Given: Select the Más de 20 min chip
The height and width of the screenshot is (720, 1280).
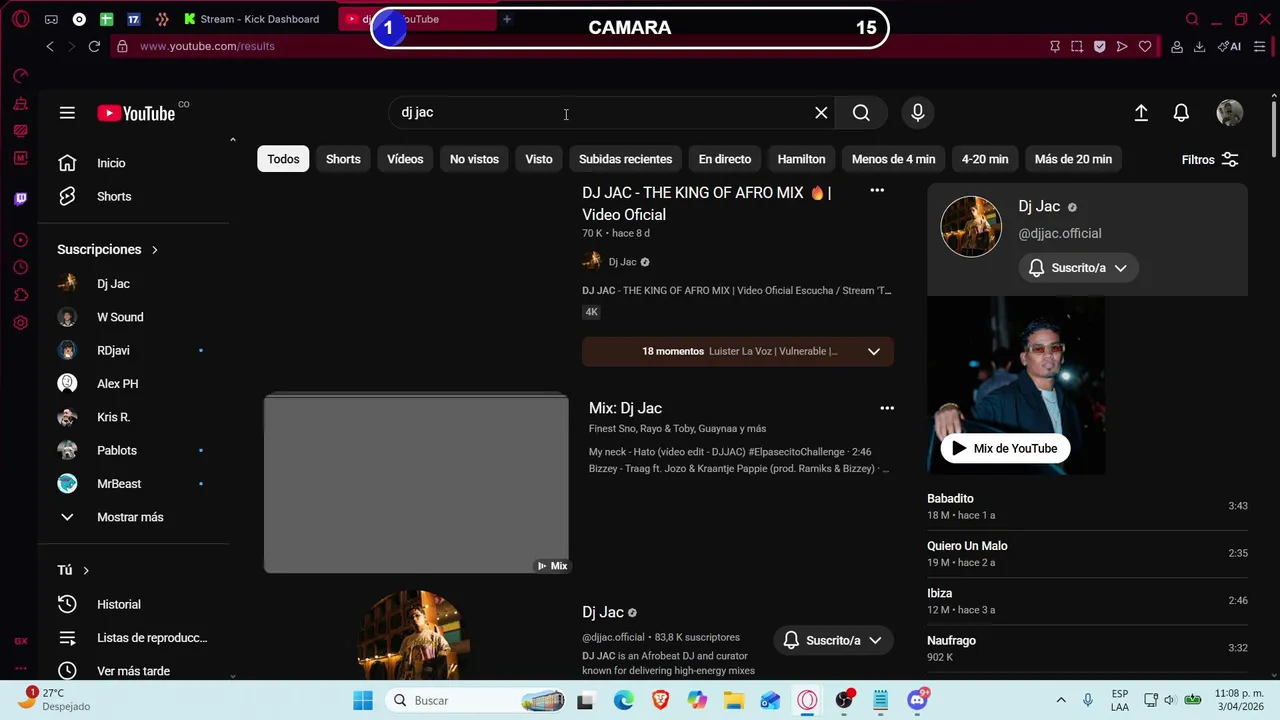Looking at the screenshot, I should point(1073,159).
